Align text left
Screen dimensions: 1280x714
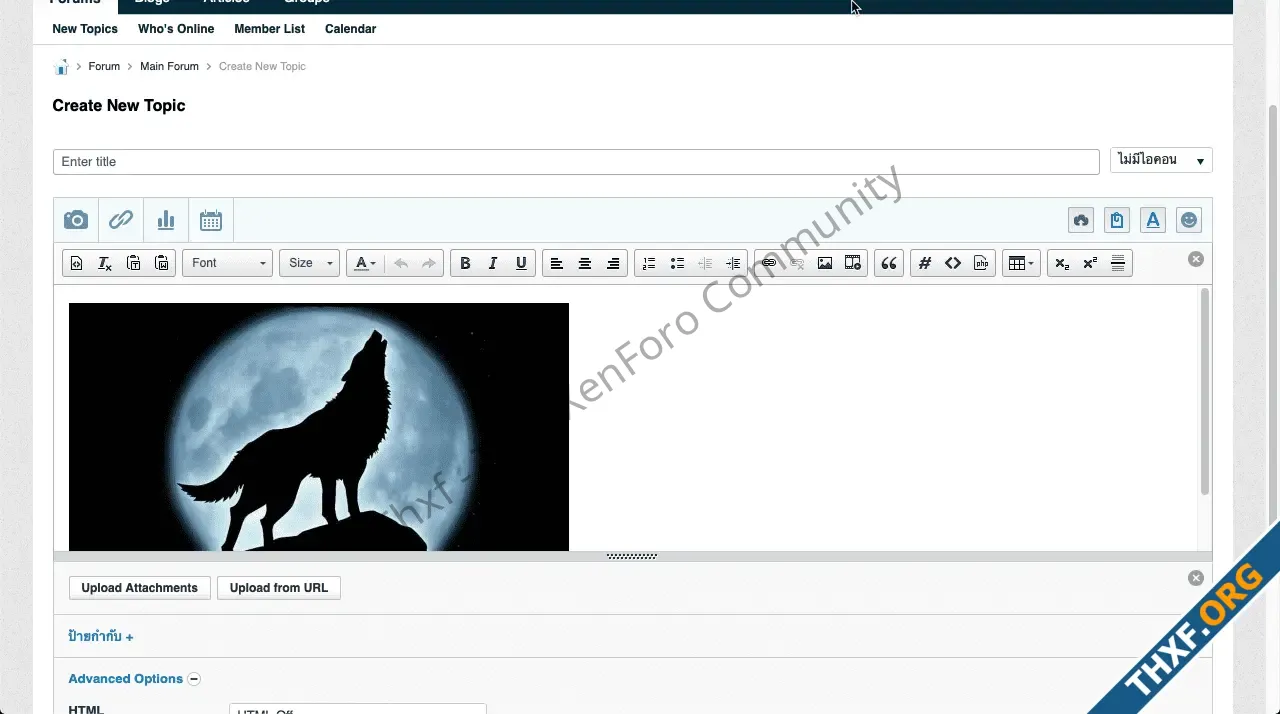pos(557,263)
